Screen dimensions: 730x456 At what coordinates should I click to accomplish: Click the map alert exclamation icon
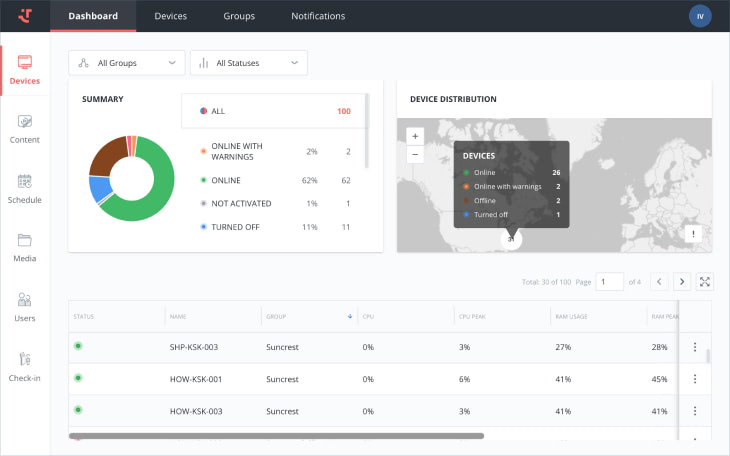click(x=694, y=234)
